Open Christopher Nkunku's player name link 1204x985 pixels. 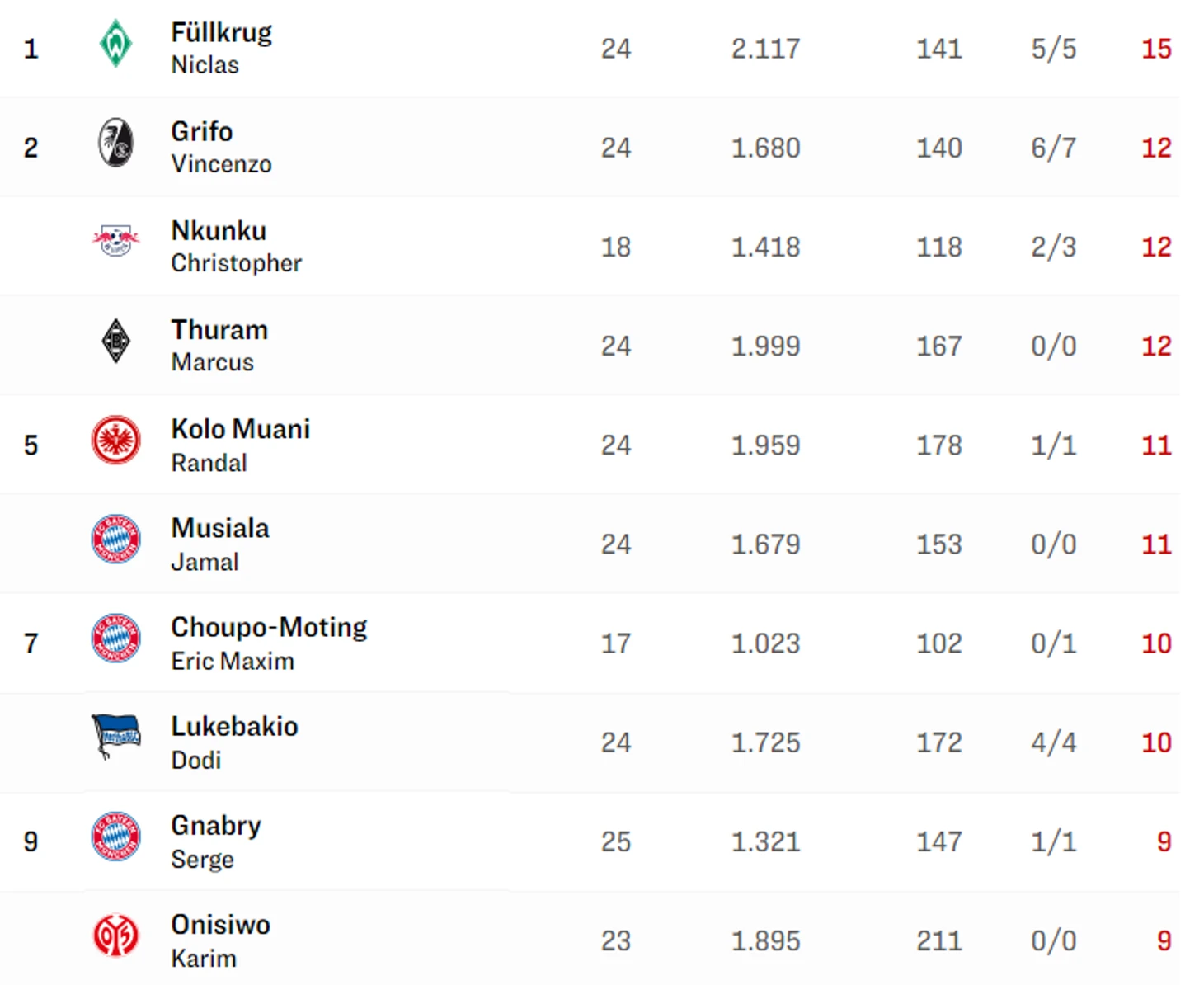[236, 246]
